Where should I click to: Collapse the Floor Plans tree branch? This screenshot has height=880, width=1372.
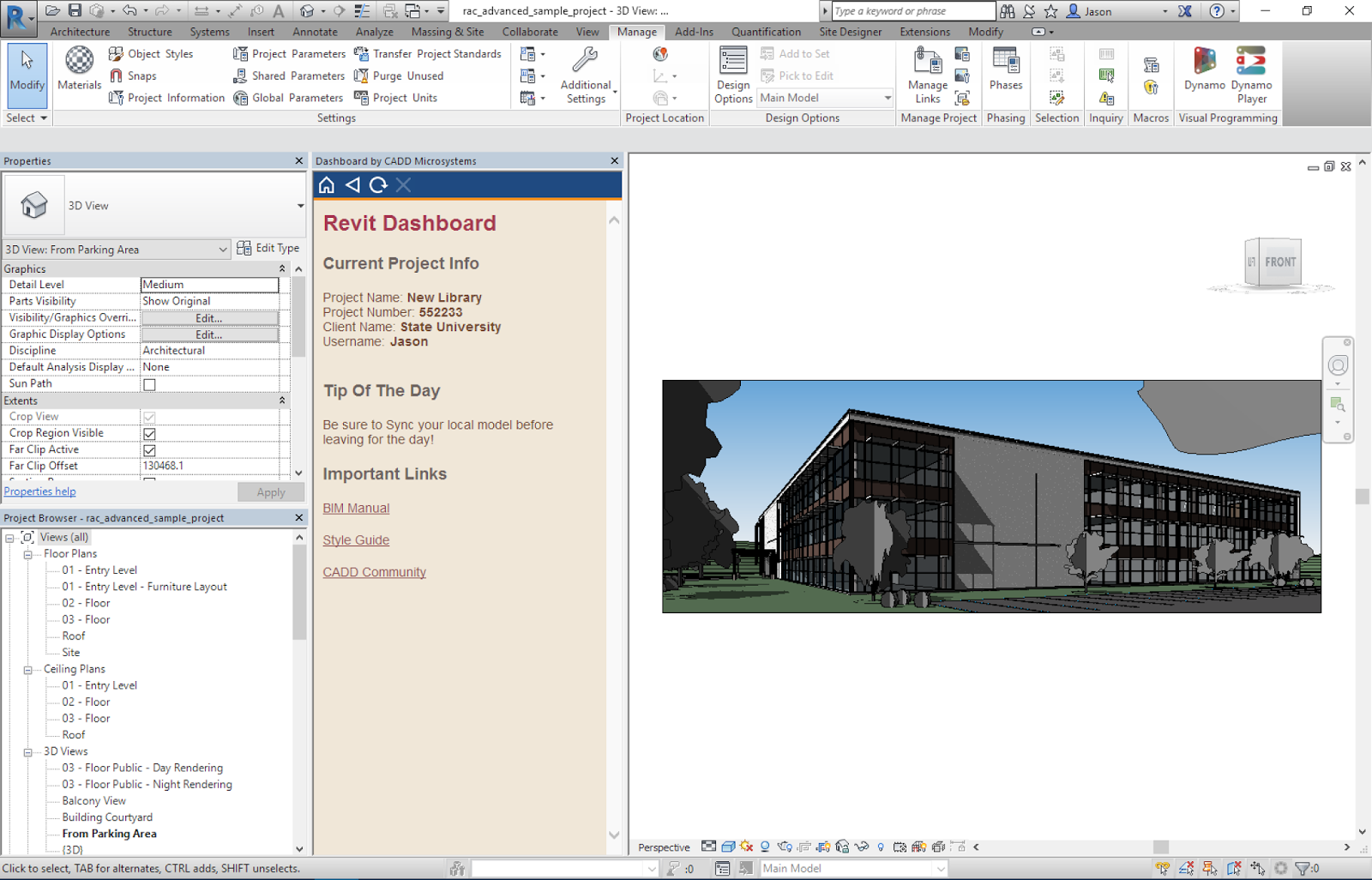point(30,553)
